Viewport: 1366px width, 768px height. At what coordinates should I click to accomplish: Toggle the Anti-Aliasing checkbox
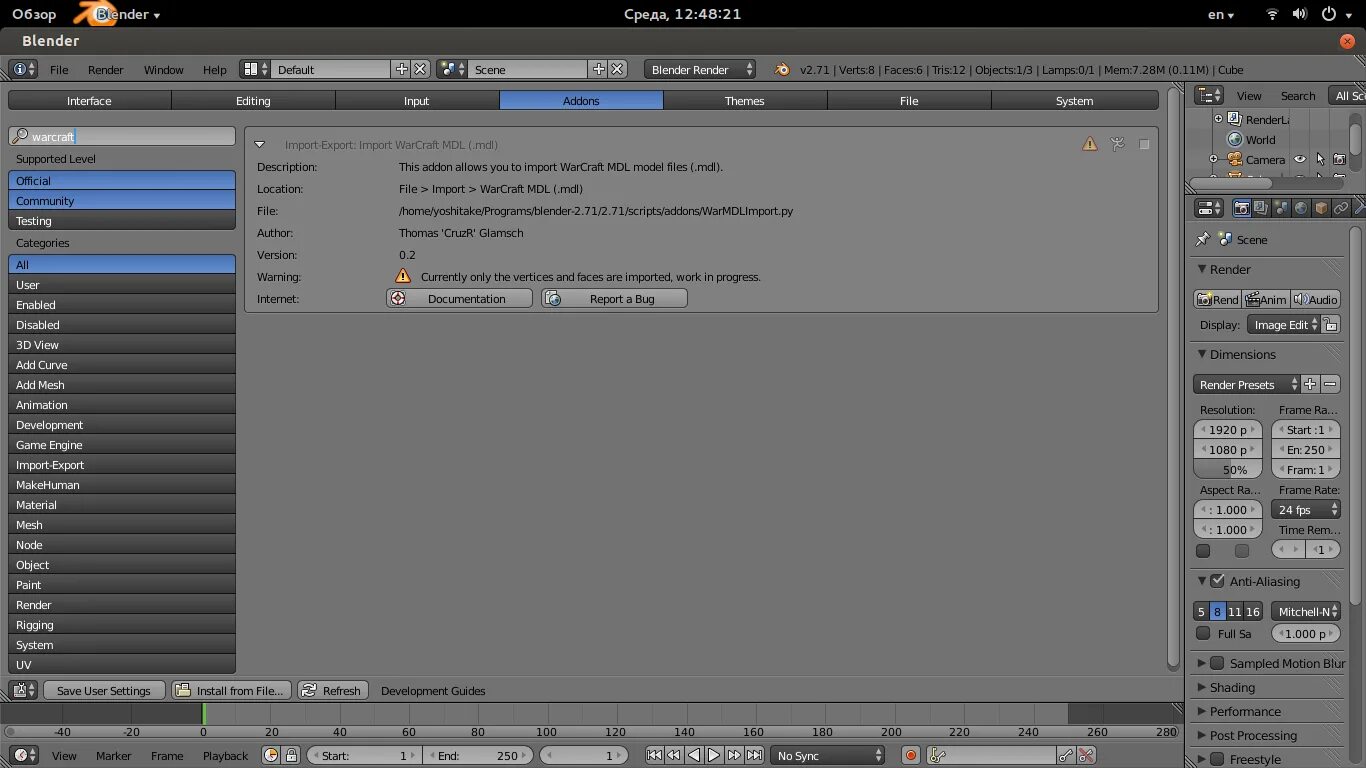click(x=1217, y=581)
